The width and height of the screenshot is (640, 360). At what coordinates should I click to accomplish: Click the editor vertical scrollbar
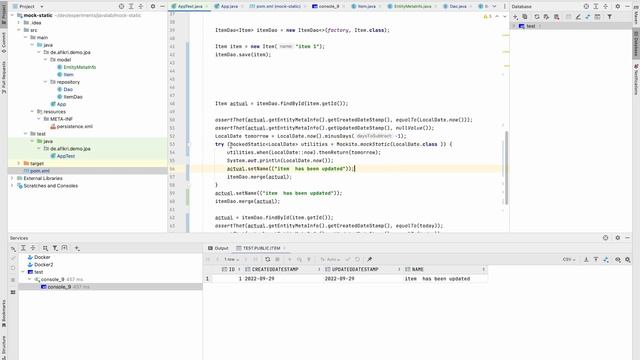pos(507,167)
